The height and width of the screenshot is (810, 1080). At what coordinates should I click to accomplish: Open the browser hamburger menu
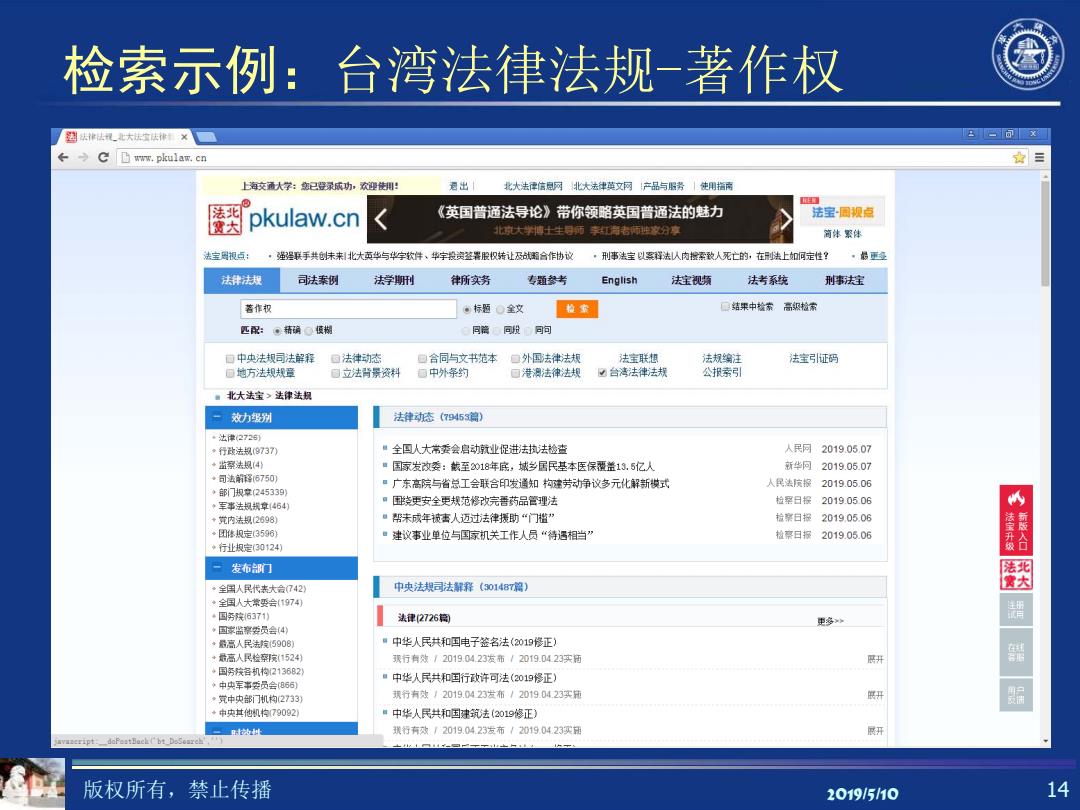(1039, 158)
